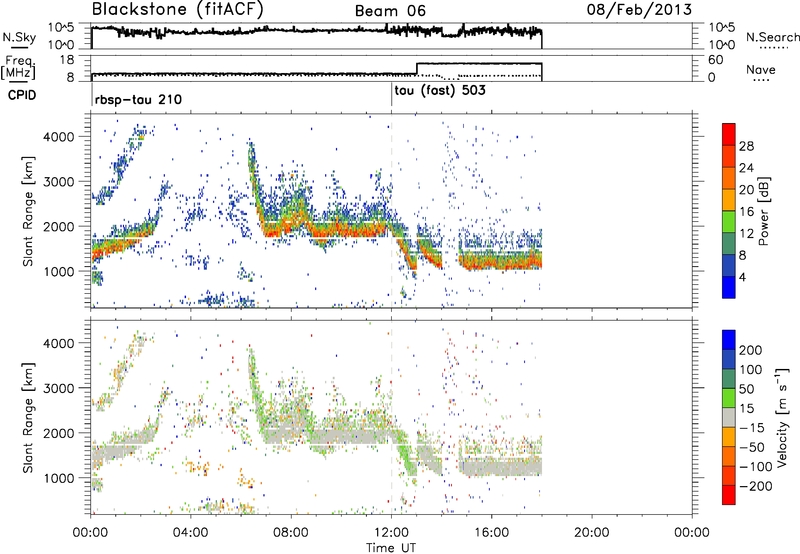This screenshot has width=800, height=554.
Task: Click the top blue Velocity colorbar segment above 200
Action: coord(729,340)
